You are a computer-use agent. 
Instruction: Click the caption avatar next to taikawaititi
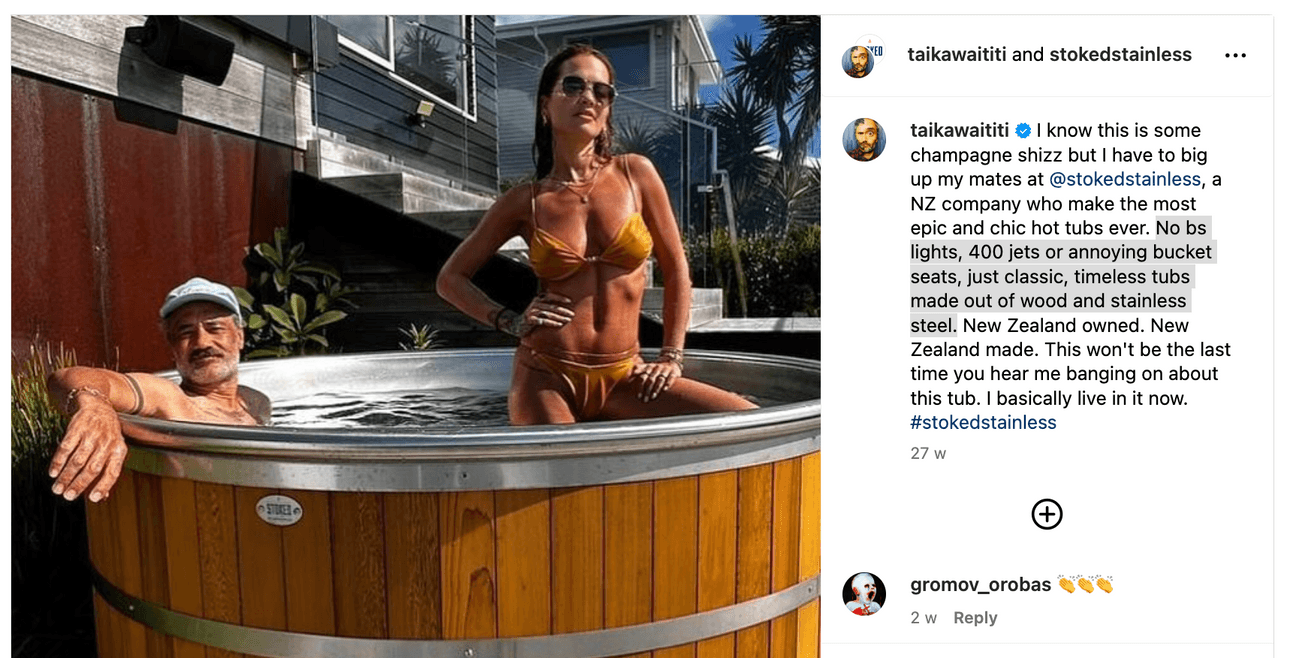864,140
